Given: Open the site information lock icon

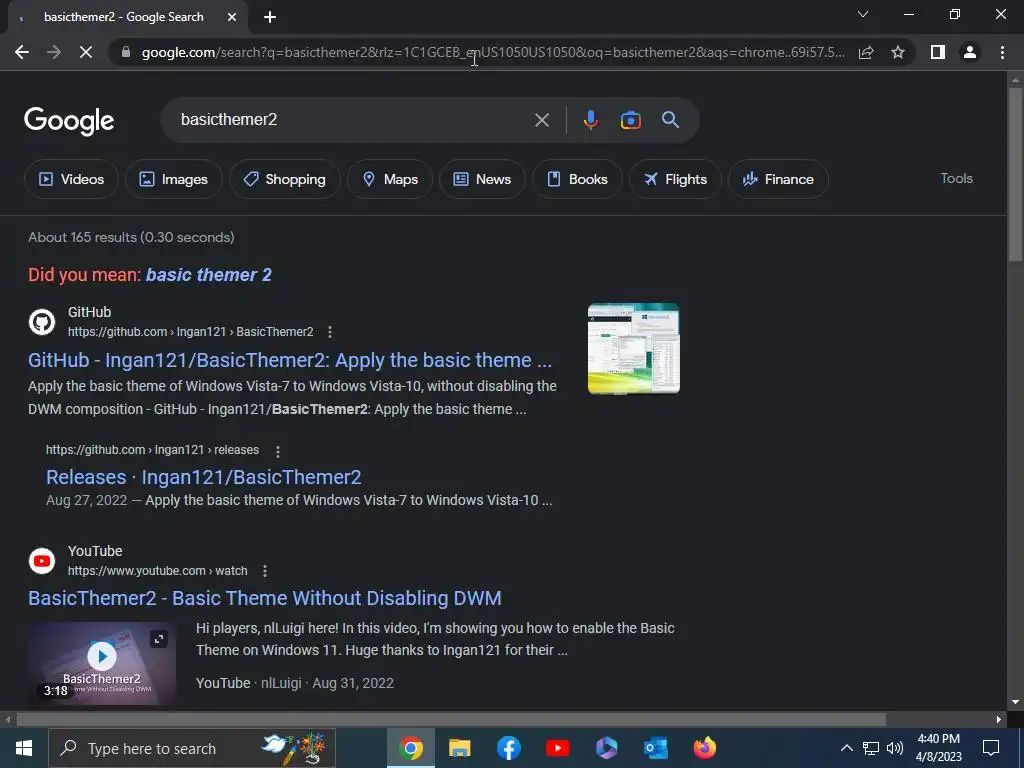Looking at the screenshot, I should tap(125, 52).
